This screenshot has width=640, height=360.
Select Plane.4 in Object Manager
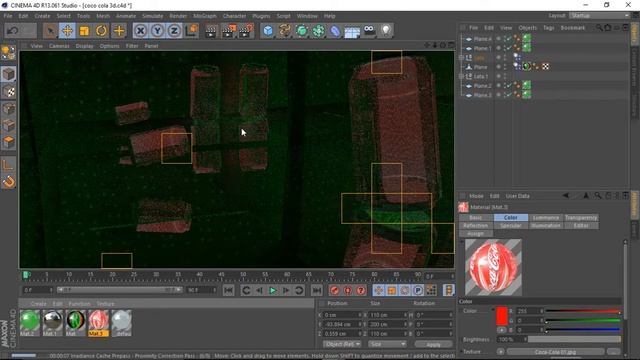482,39
